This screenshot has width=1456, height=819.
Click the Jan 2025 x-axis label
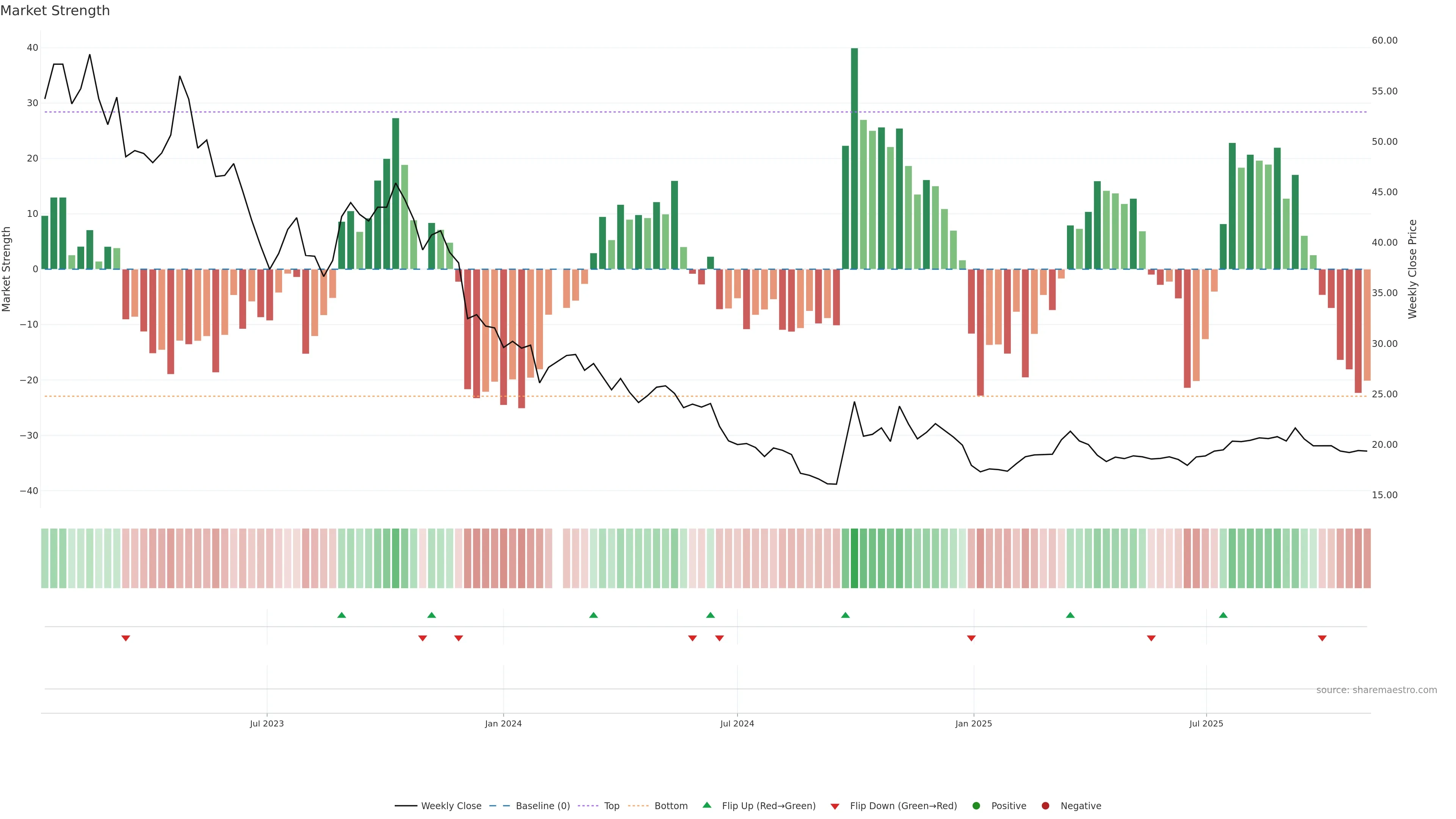click(x=973, y=723)
